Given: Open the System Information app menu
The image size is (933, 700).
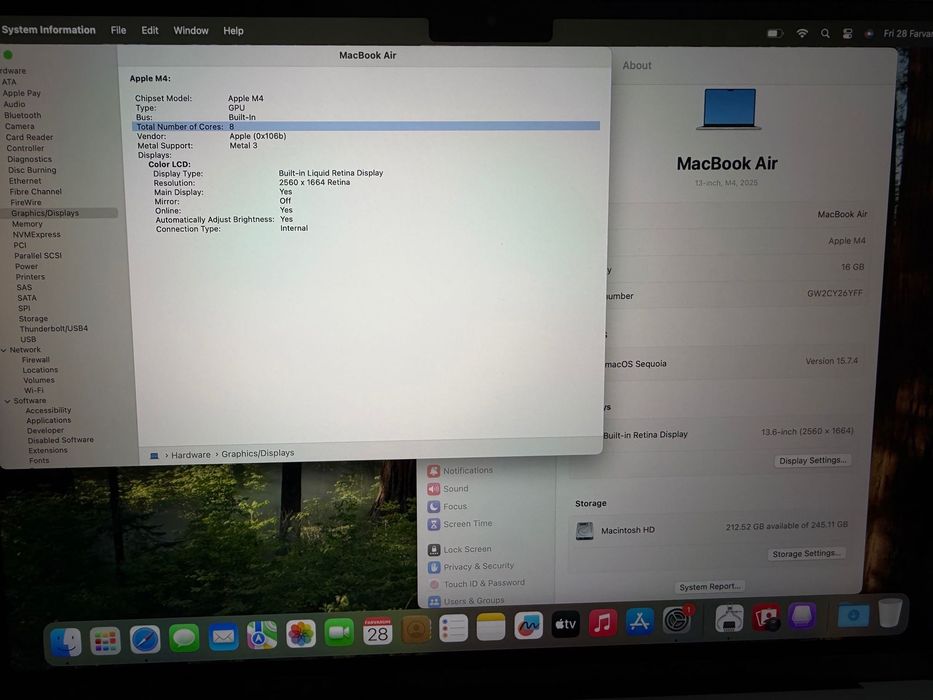Looking at the screenshot, I should (48, 30).
